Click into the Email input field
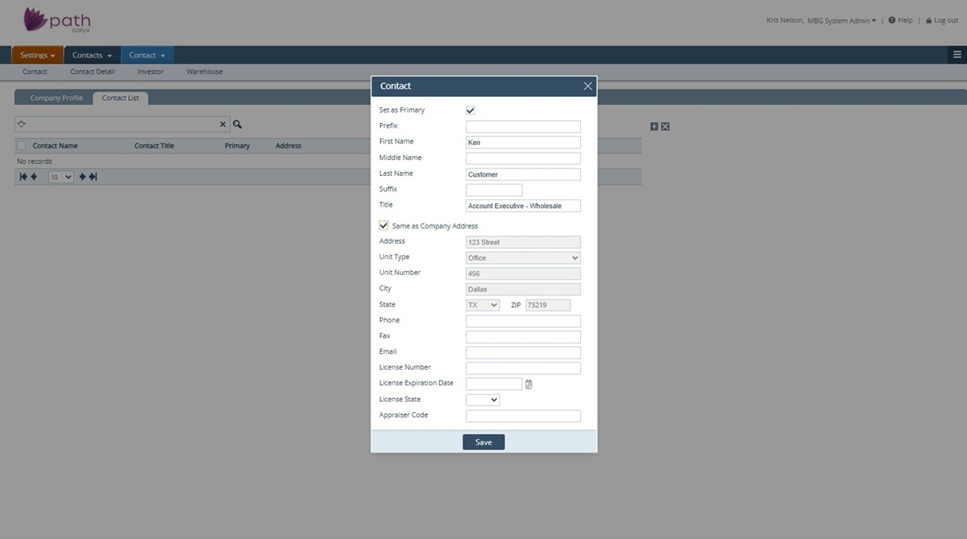Screen dimensions: 967x539 (x=523, y=352)
